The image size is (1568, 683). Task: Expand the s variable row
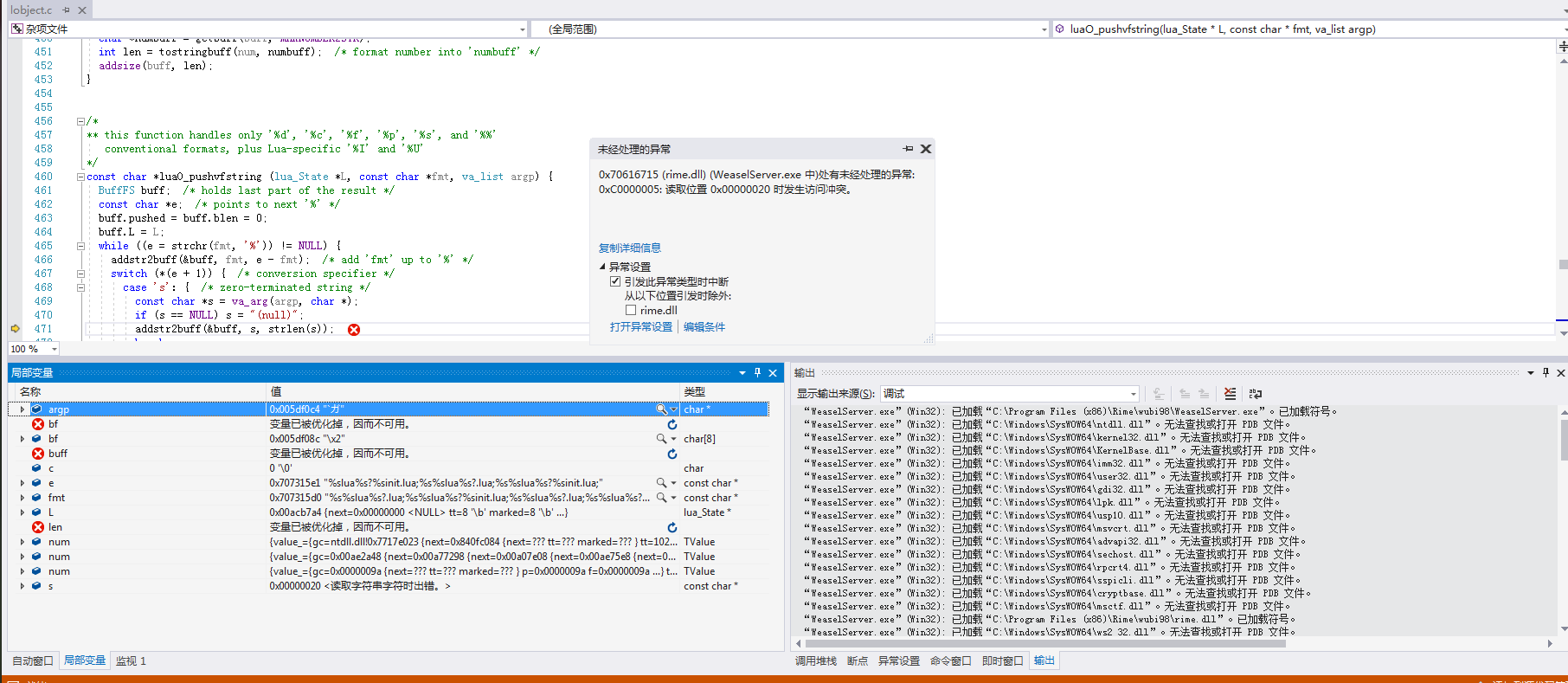coord(22,586)
